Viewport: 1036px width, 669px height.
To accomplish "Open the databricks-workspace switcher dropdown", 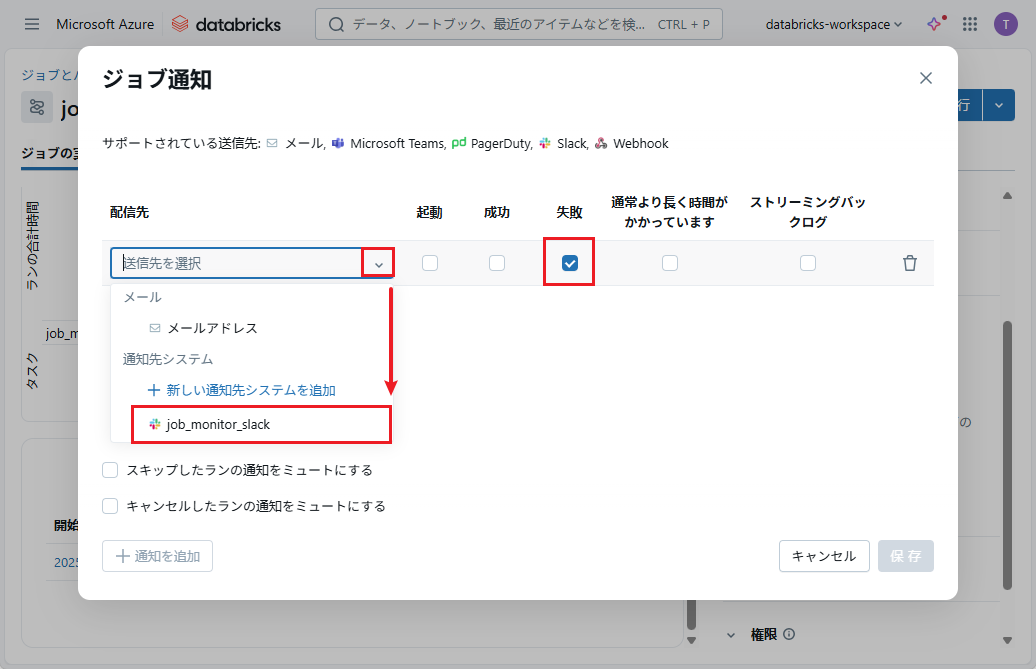I will click(833, 24).
